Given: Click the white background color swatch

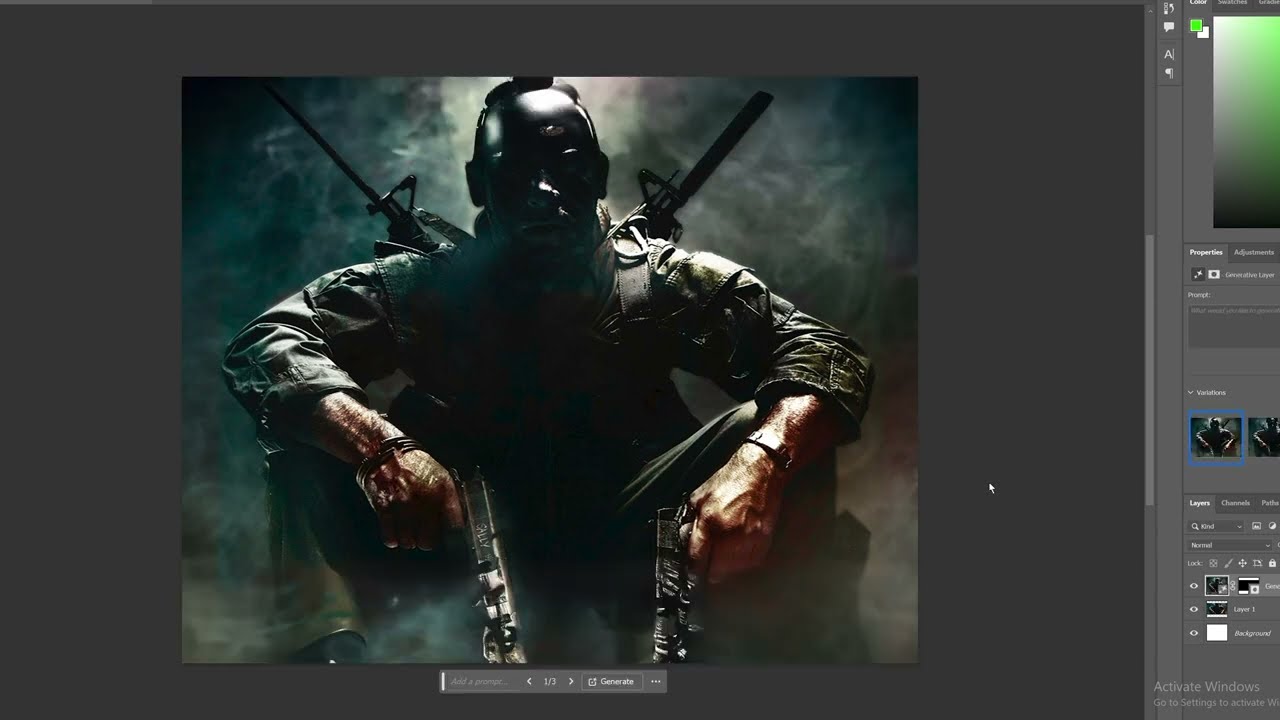Looking at the screenshot, I should [1205, 34].
